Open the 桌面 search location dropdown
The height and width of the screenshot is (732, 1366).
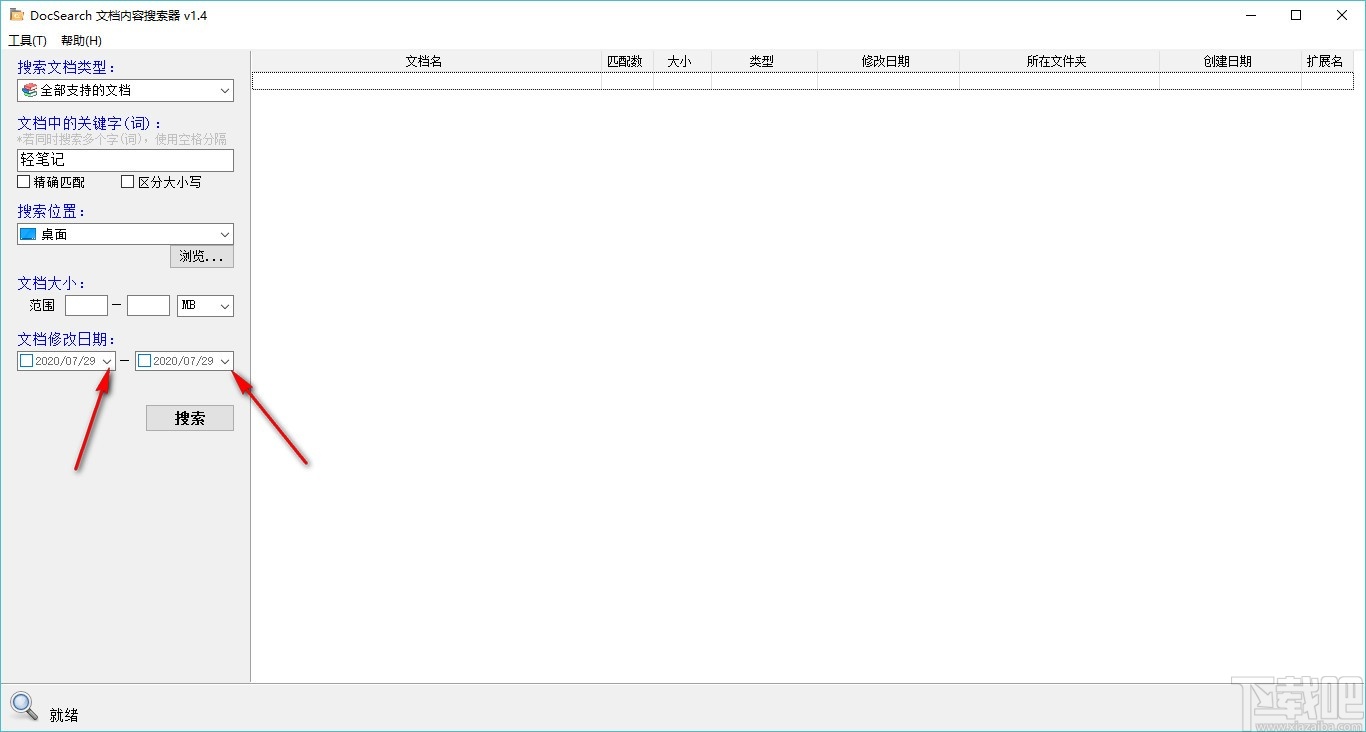[224, 234]
